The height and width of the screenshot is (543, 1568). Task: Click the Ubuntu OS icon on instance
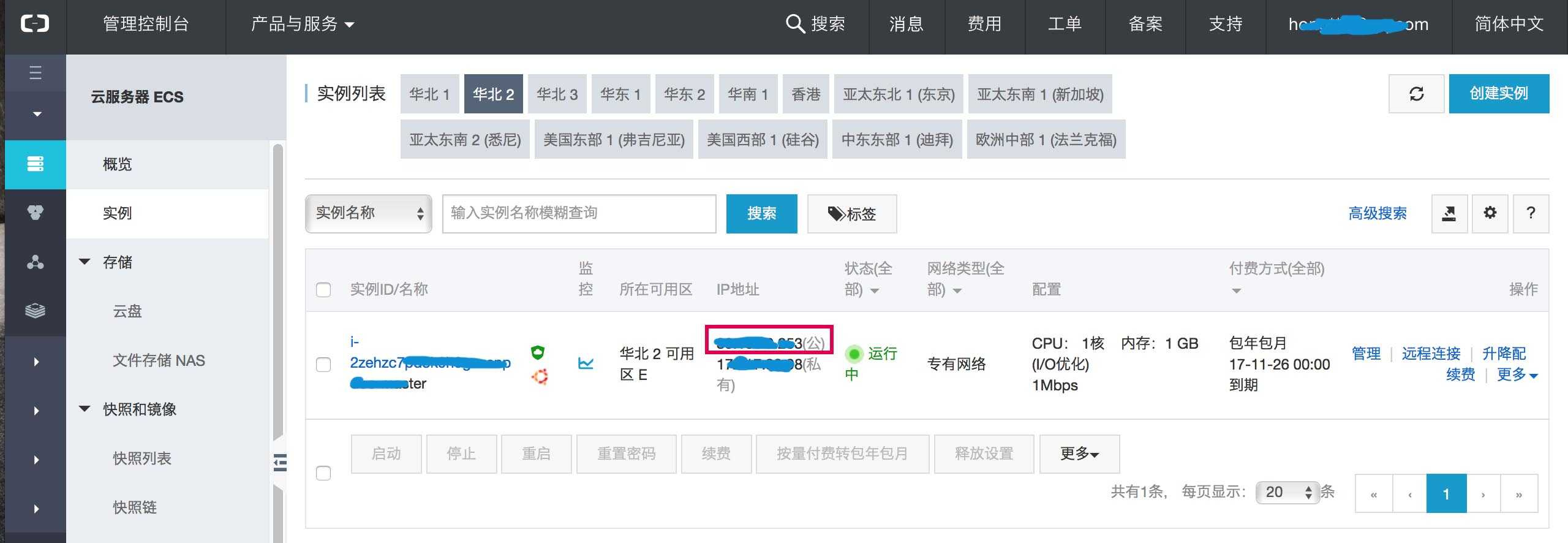[540, 376]
